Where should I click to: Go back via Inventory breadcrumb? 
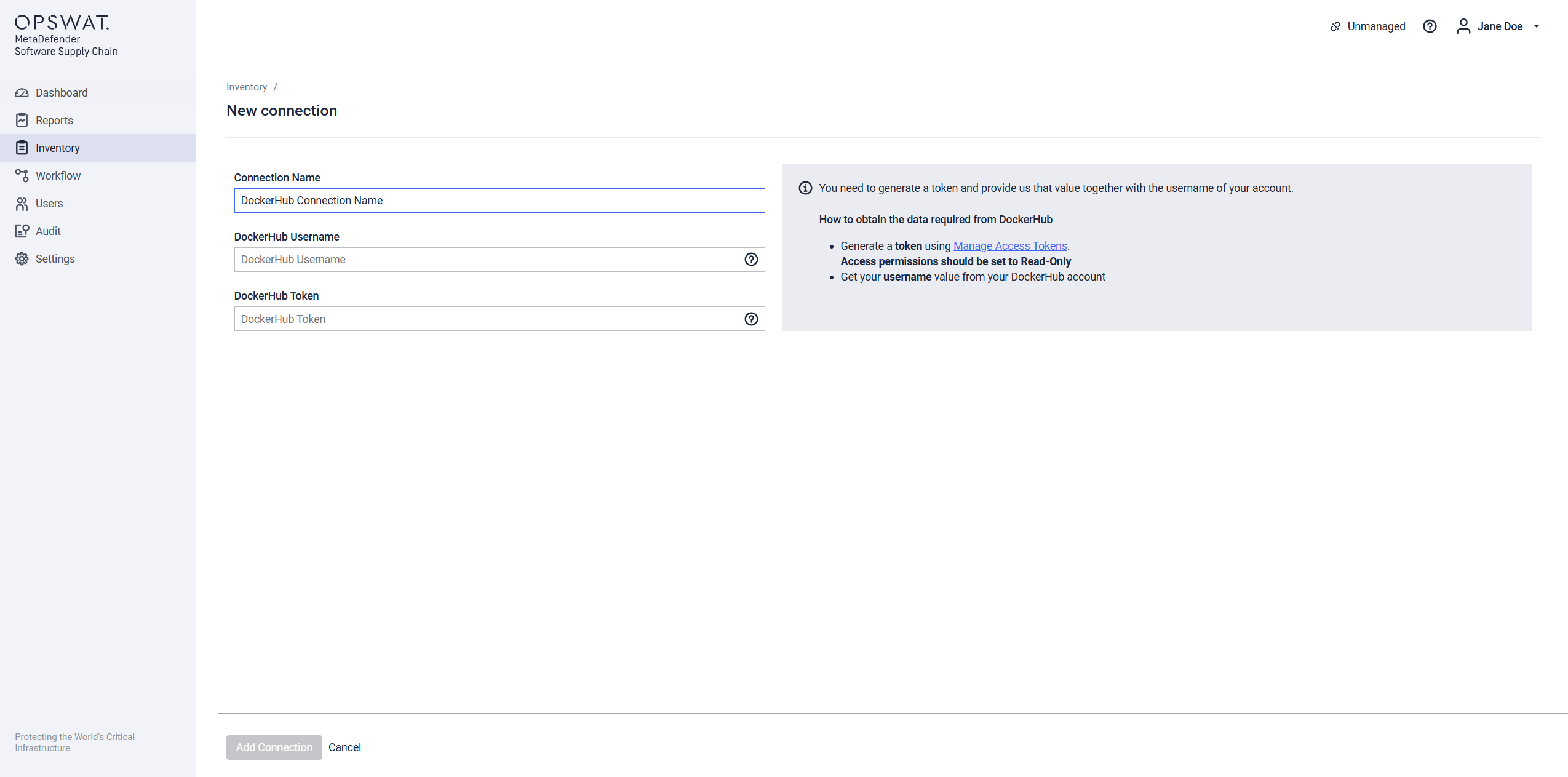click(247, 87)
